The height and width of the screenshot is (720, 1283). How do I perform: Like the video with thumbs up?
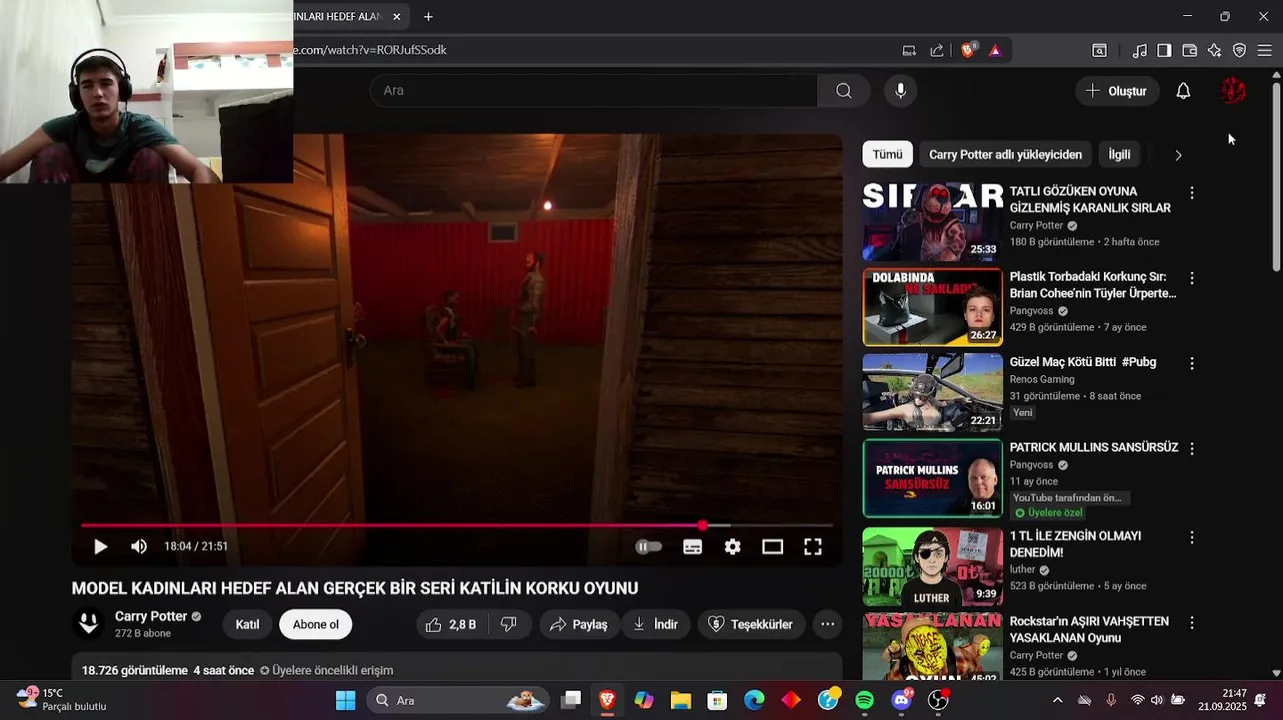click(450, 624)
